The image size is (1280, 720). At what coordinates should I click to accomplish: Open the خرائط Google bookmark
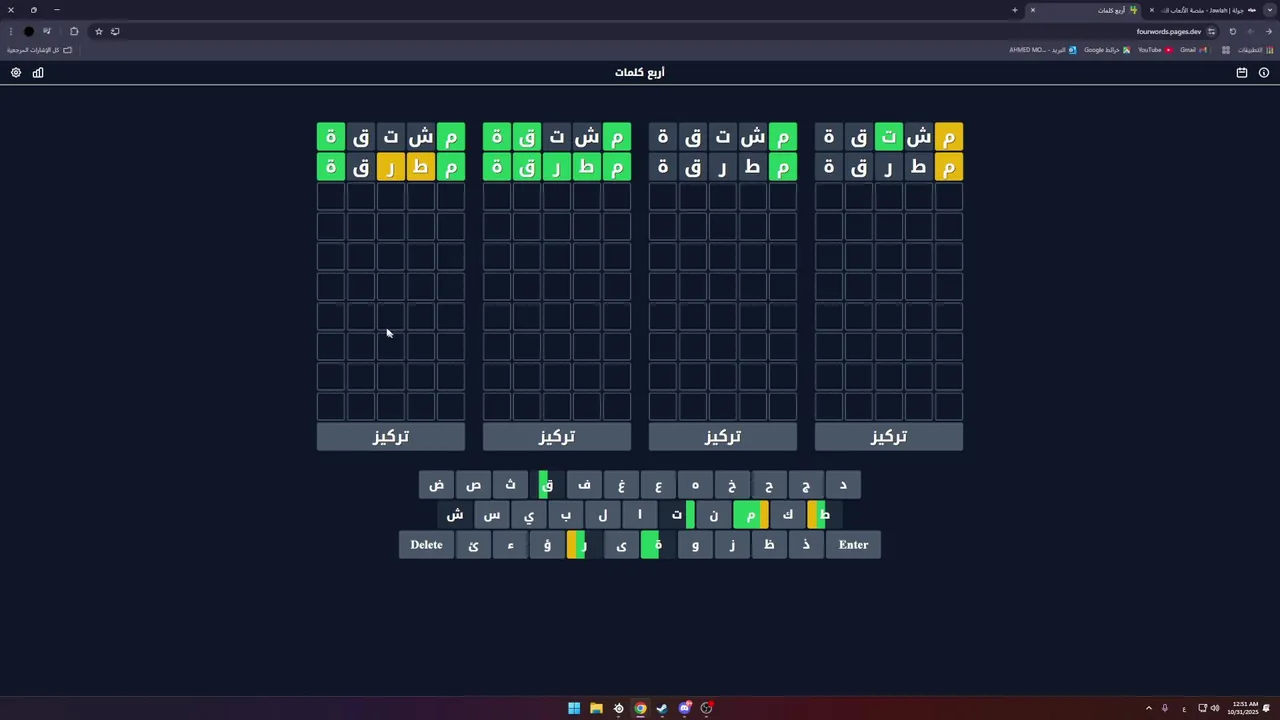tap(1107, 50)
